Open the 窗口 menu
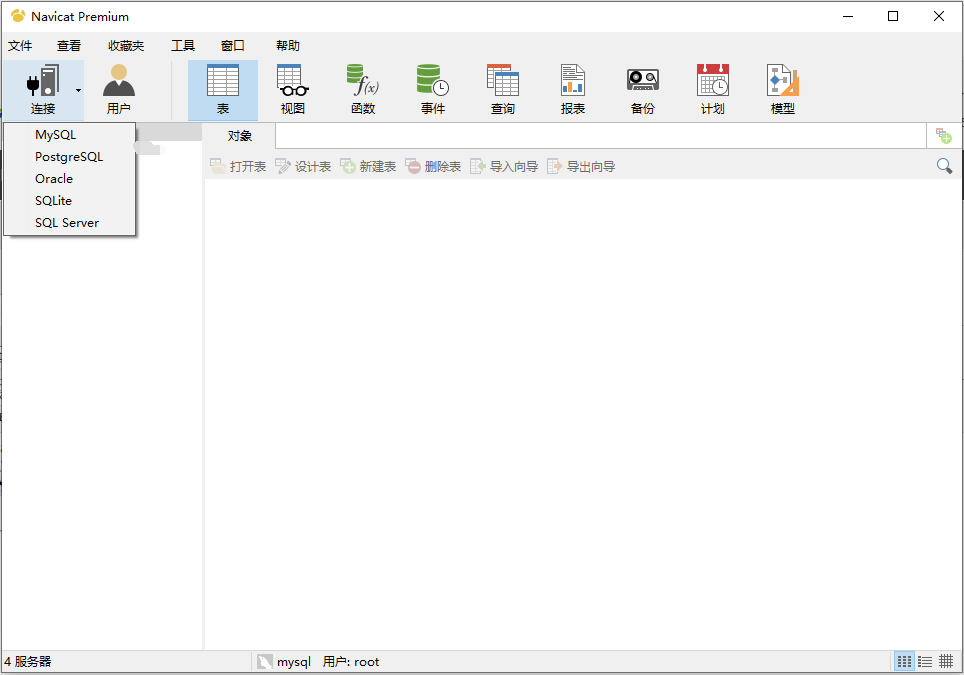The width and height of the screenshot is (964, 675). coord(232,45)
